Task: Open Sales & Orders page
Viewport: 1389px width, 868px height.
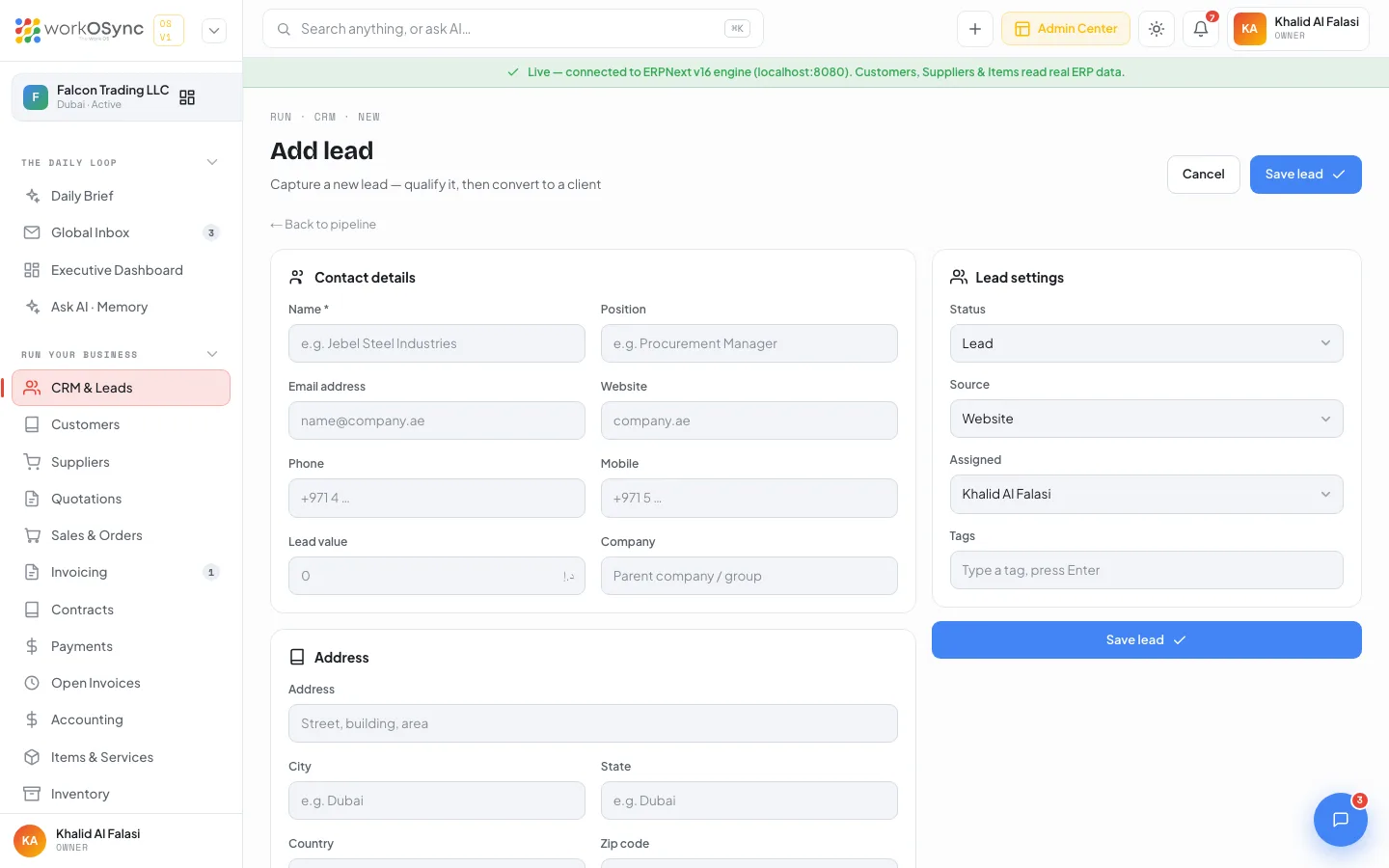Action: click(x=122, y=535)
